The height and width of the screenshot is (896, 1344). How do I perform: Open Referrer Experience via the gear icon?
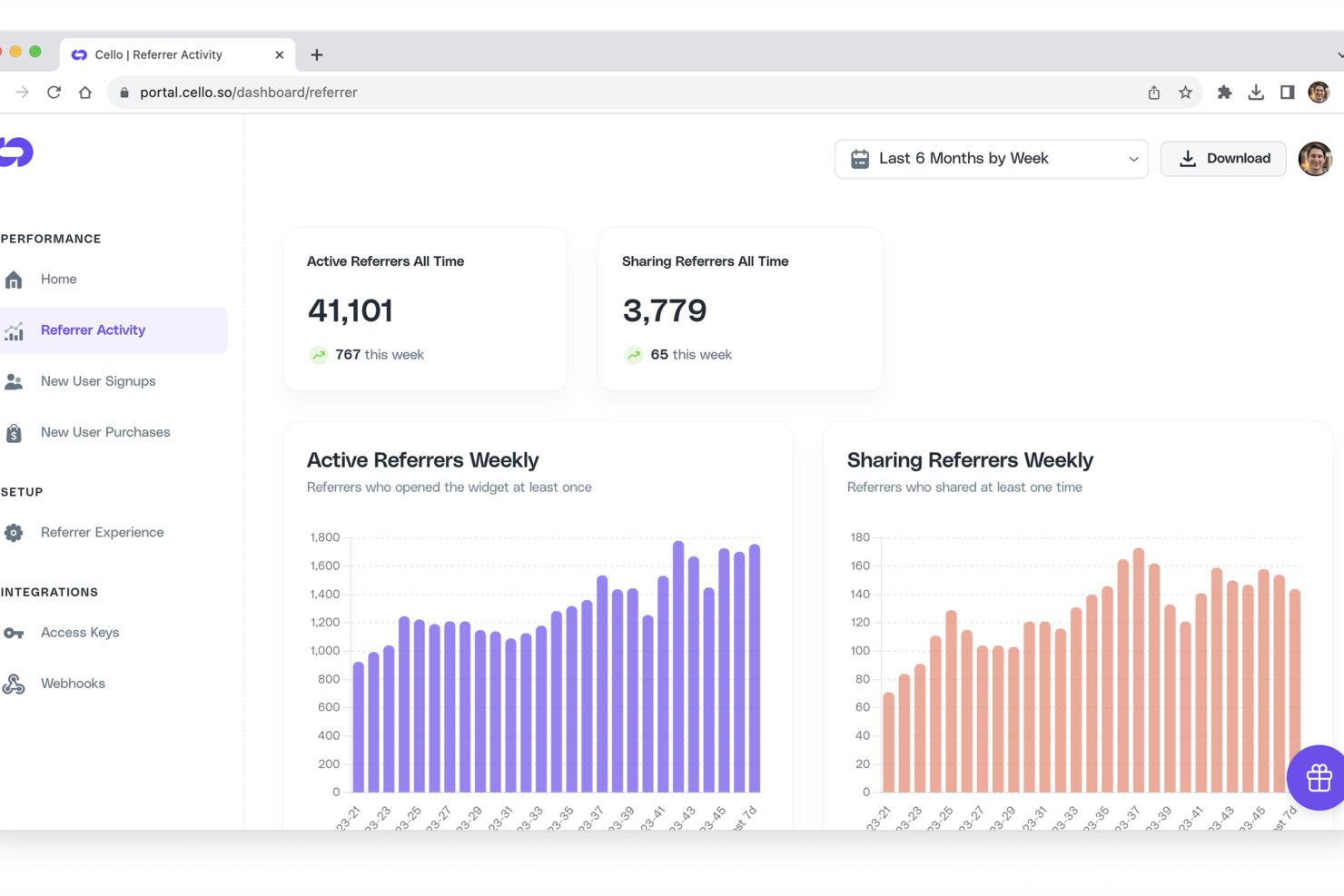click(15, 533)
